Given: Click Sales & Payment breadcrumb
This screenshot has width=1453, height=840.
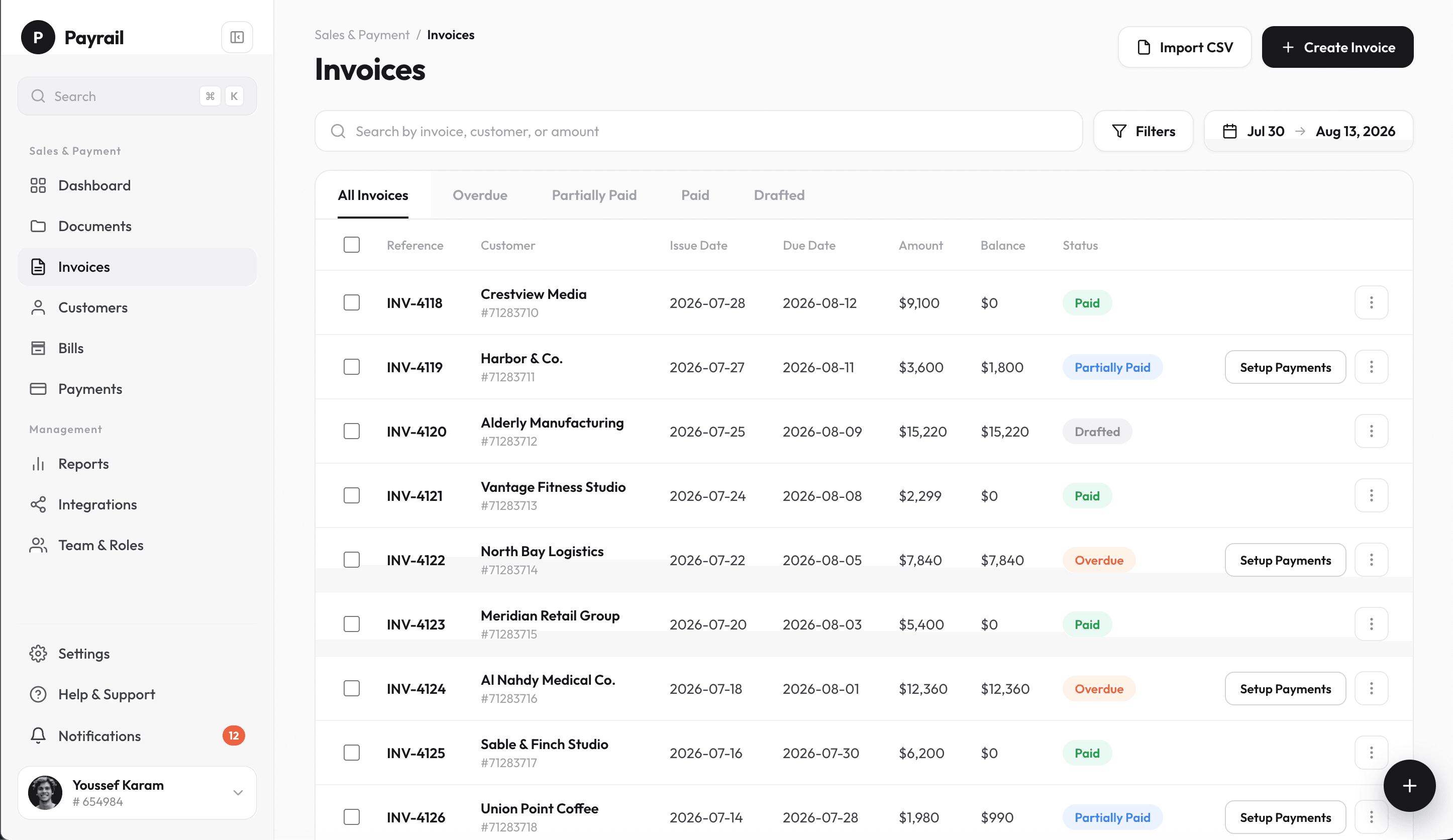Looking at the screenshot, I should pos(362,35).
